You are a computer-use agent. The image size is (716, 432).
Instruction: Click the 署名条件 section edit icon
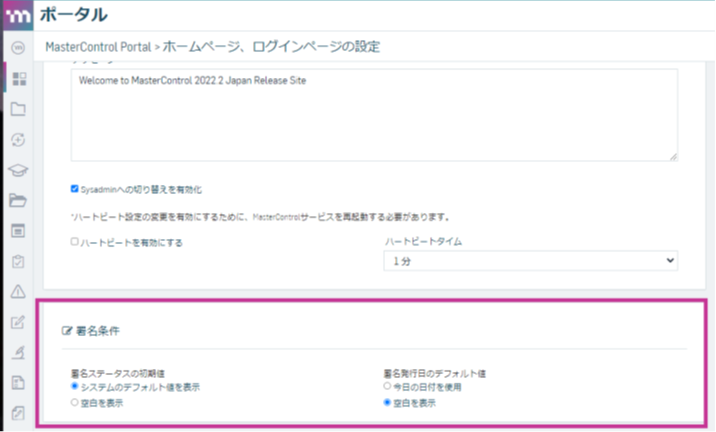click(x=67, y=331)
